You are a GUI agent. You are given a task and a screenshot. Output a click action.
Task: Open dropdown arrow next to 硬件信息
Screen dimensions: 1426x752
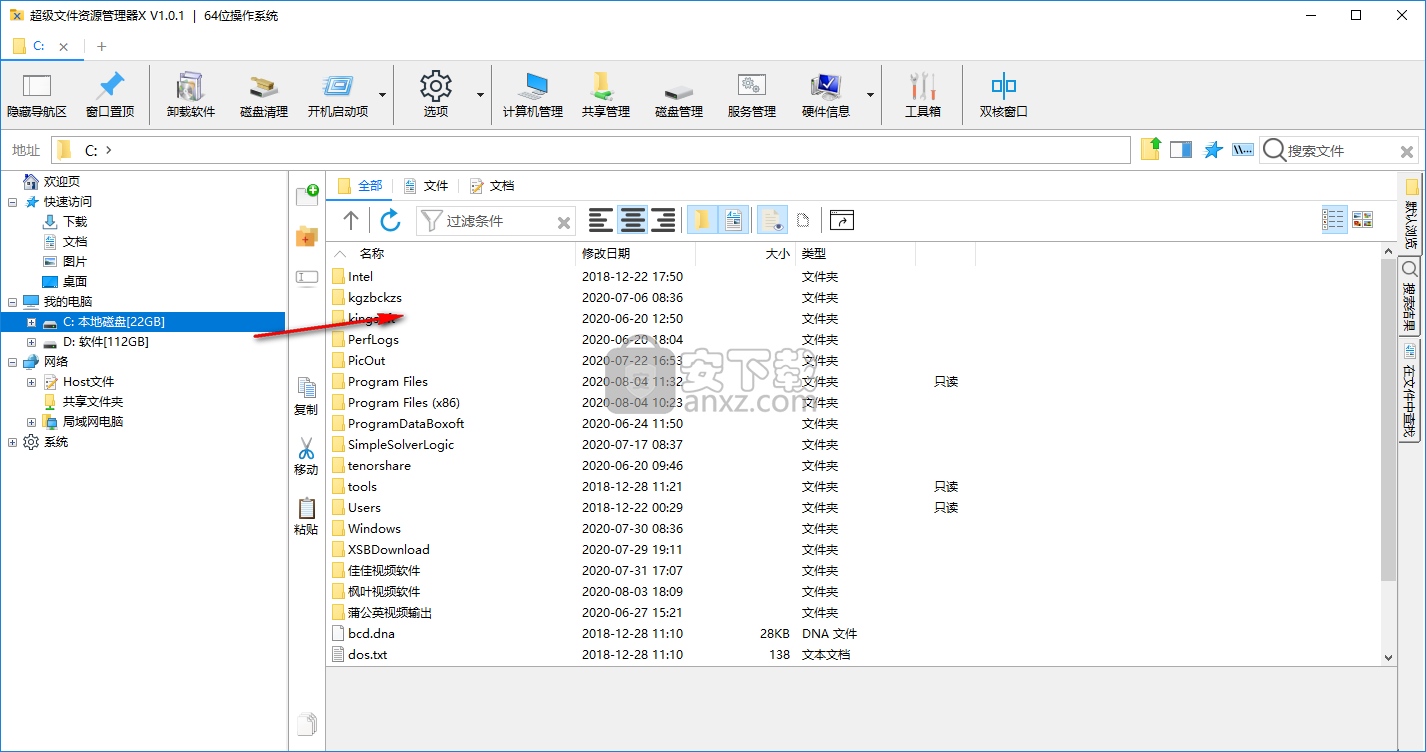[x=870, y=95]
